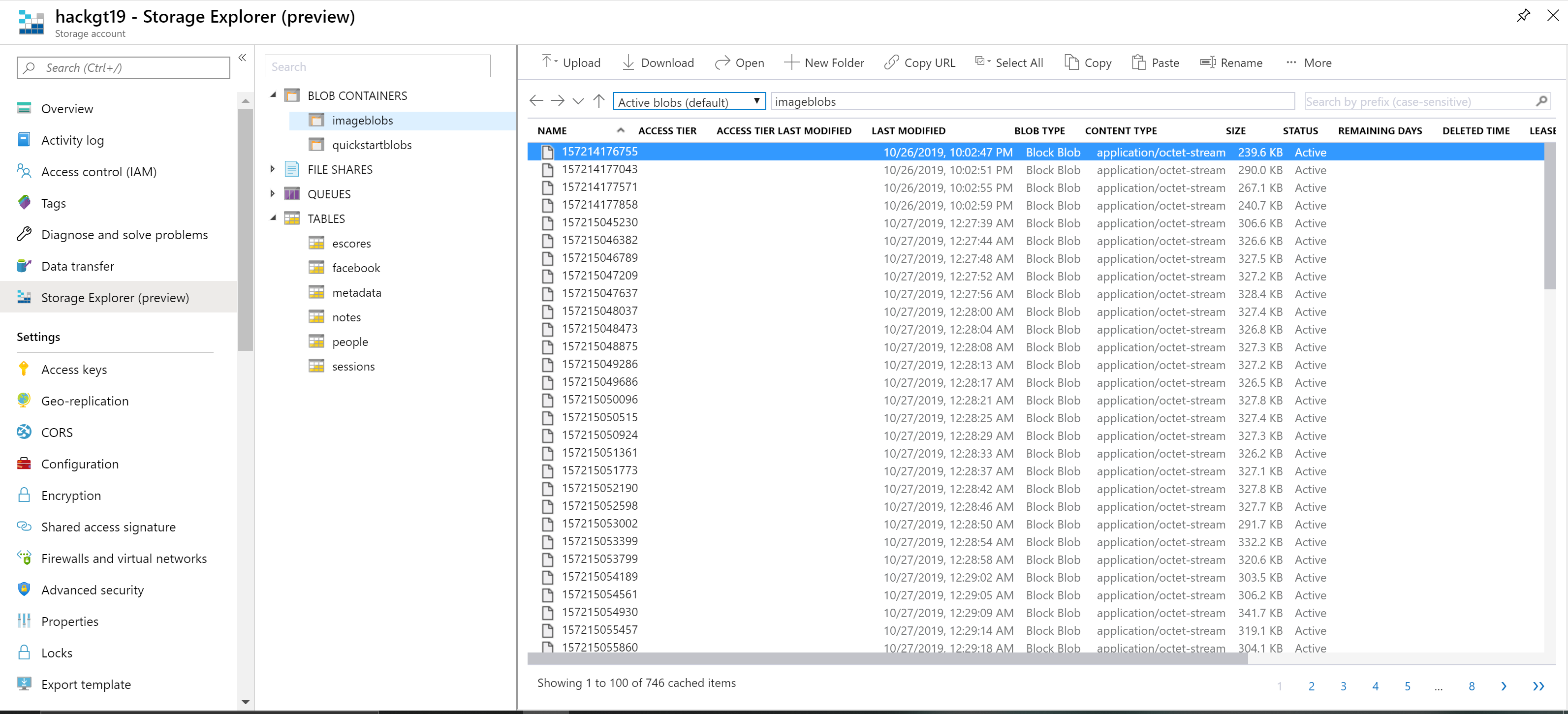
Task: Navigate up one folder level arrow
Action: tap(599, 101)
